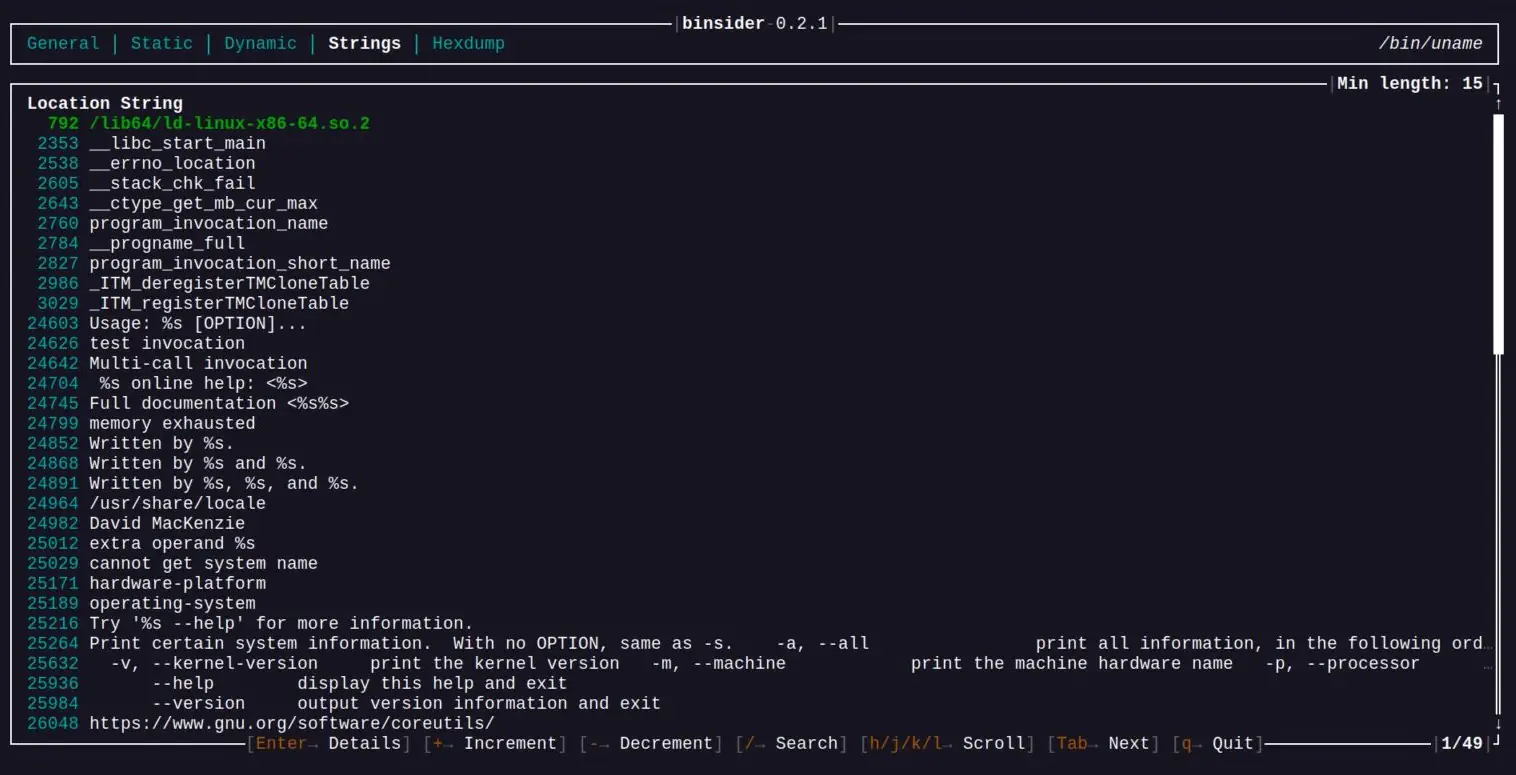Select the cannot get system name row

(x=757, y=564)
